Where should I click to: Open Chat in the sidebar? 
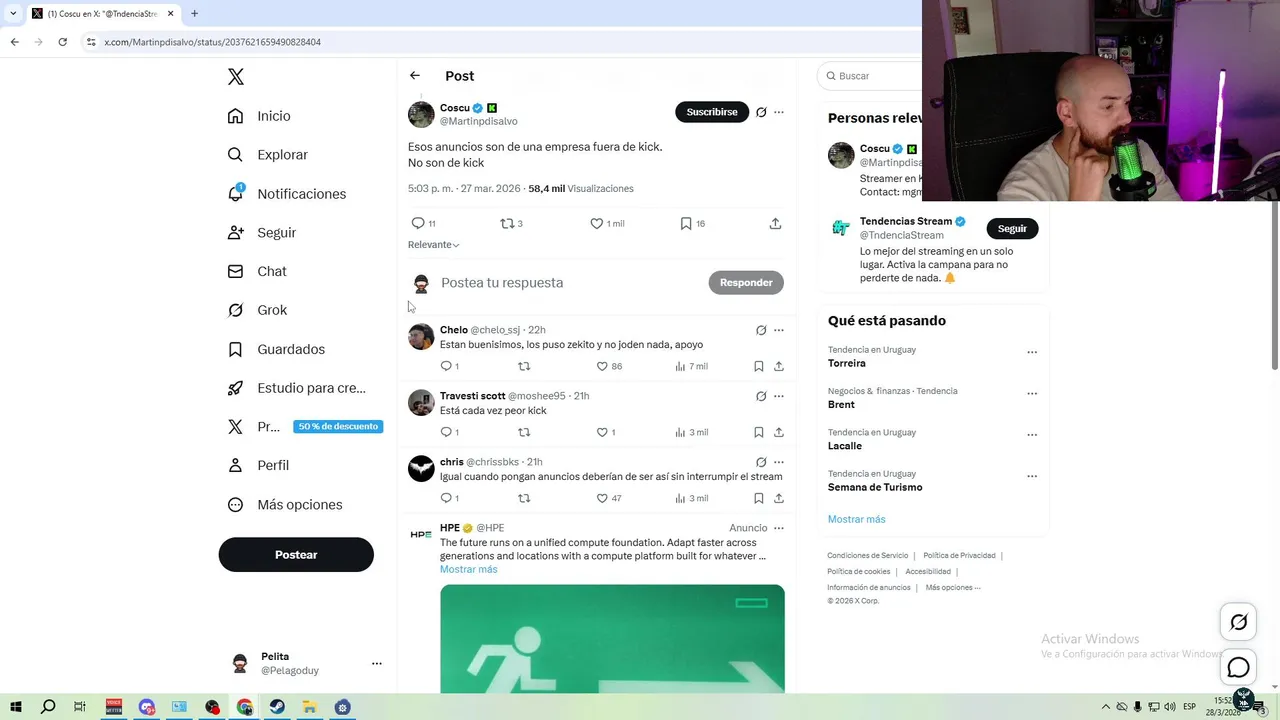[257, 271]
